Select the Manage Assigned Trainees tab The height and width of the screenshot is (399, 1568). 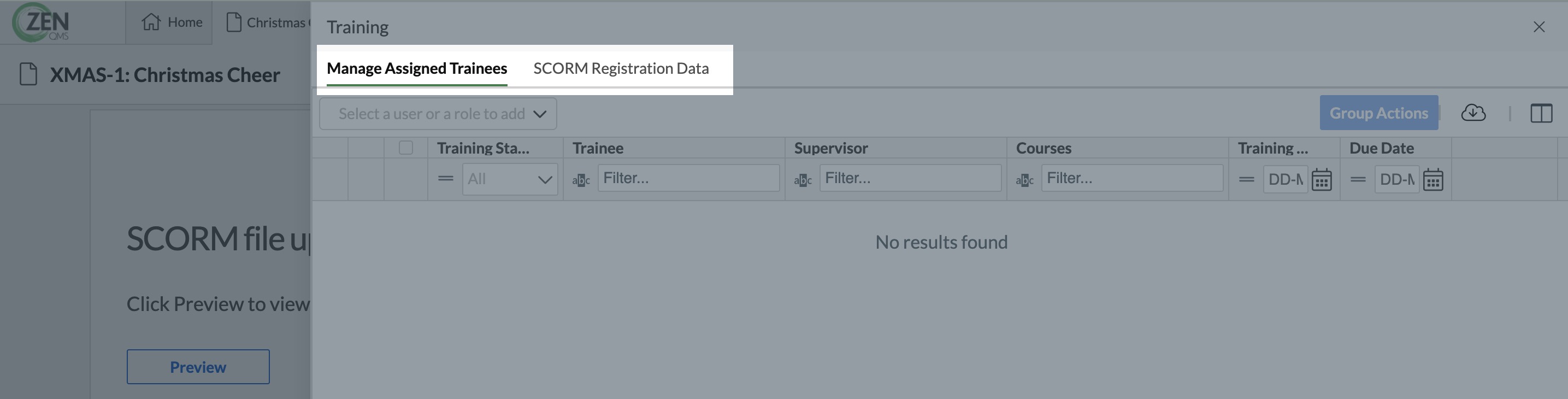417,68
